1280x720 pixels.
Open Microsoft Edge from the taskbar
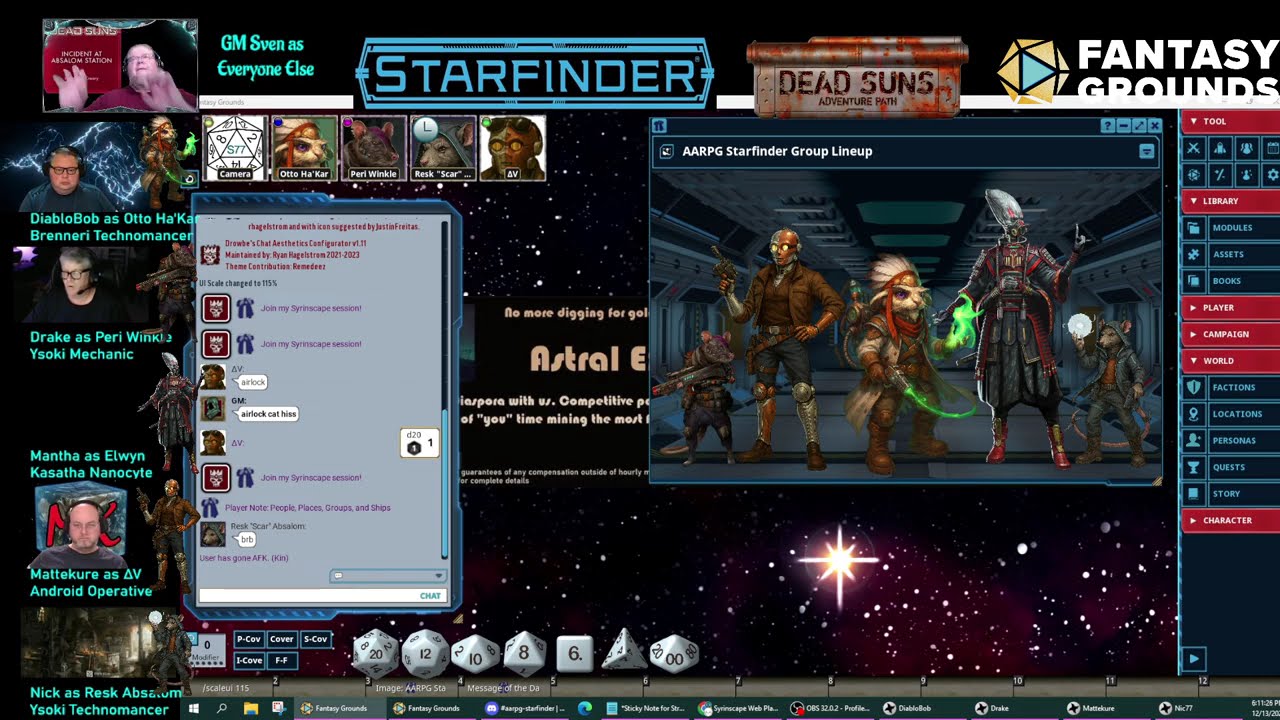(585, 708)
